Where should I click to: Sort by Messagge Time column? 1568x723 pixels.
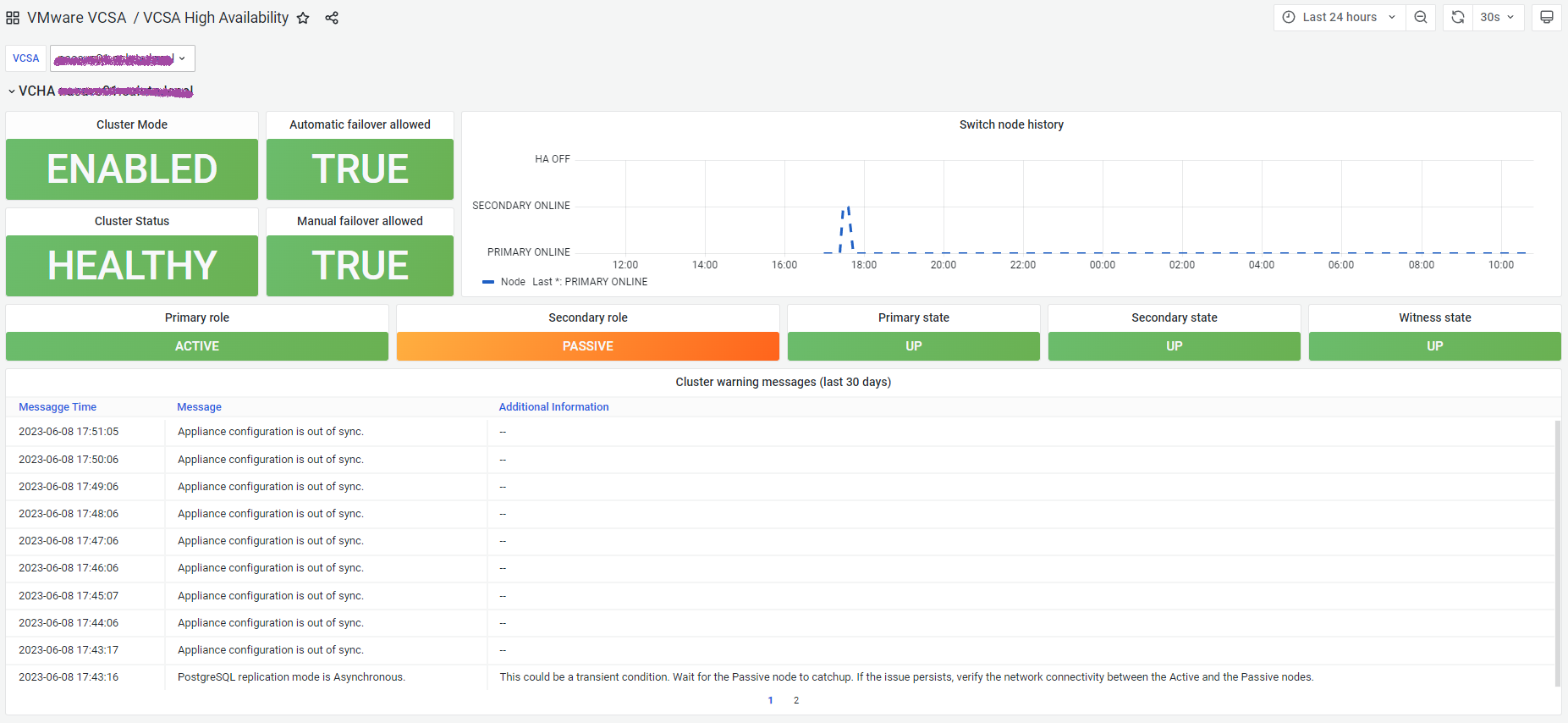click(58, 407)
